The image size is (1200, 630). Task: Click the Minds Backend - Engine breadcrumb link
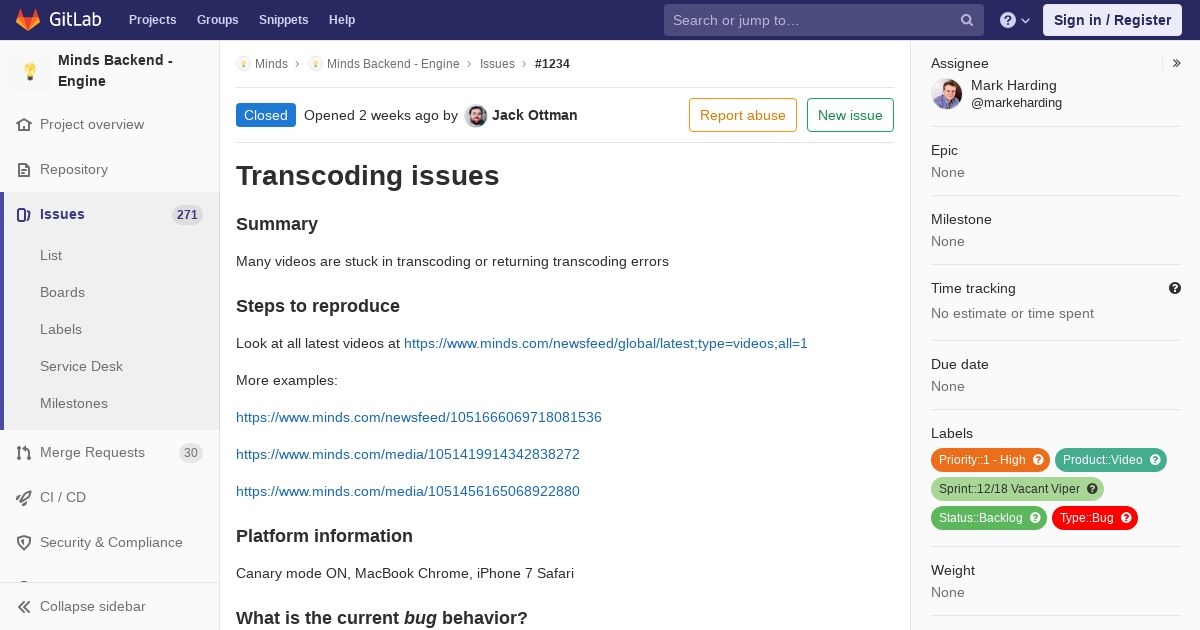(393, 64)
